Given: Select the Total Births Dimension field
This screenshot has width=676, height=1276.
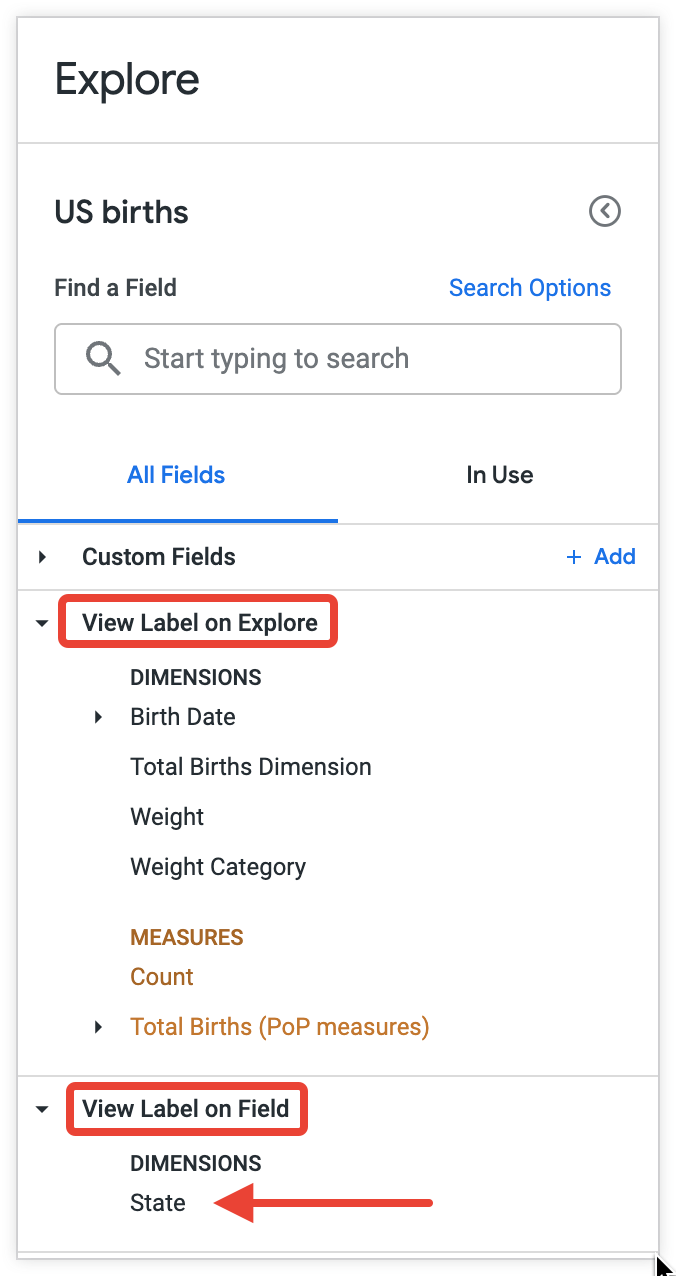Looking at the screenshot, I should [250, 767].
